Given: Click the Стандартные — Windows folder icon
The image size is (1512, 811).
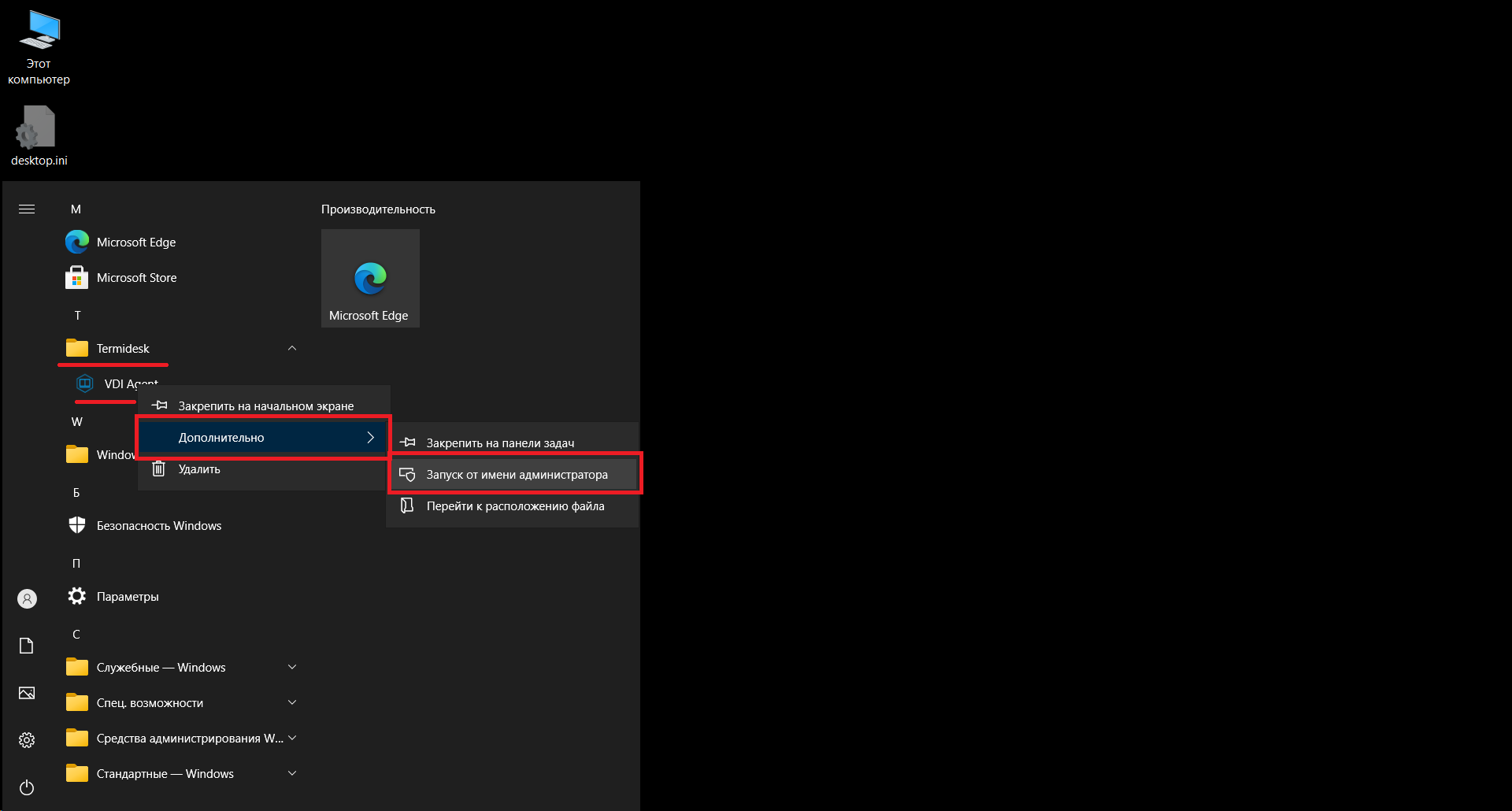Looking at the screenshot, I should (77, 773).
